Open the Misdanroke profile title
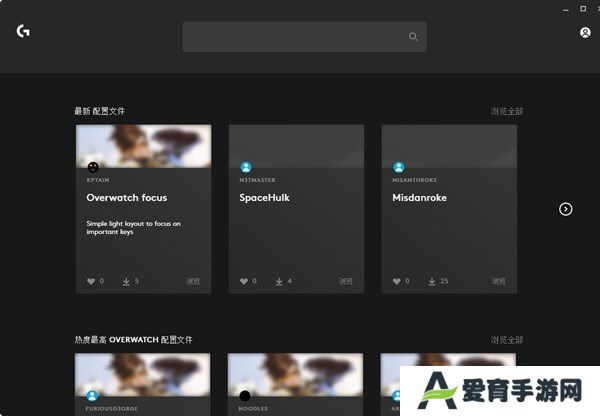This screenshot has height=416, width=600. (419, 198)
